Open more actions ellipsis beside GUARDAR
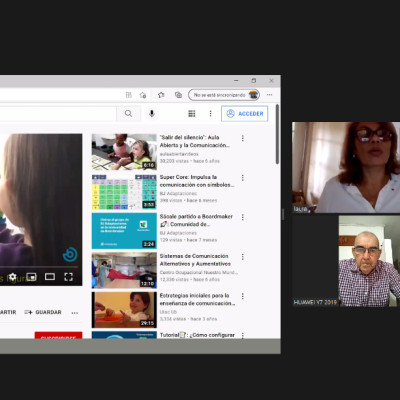The width and height of the screenshot is (400, 400). 75,313
